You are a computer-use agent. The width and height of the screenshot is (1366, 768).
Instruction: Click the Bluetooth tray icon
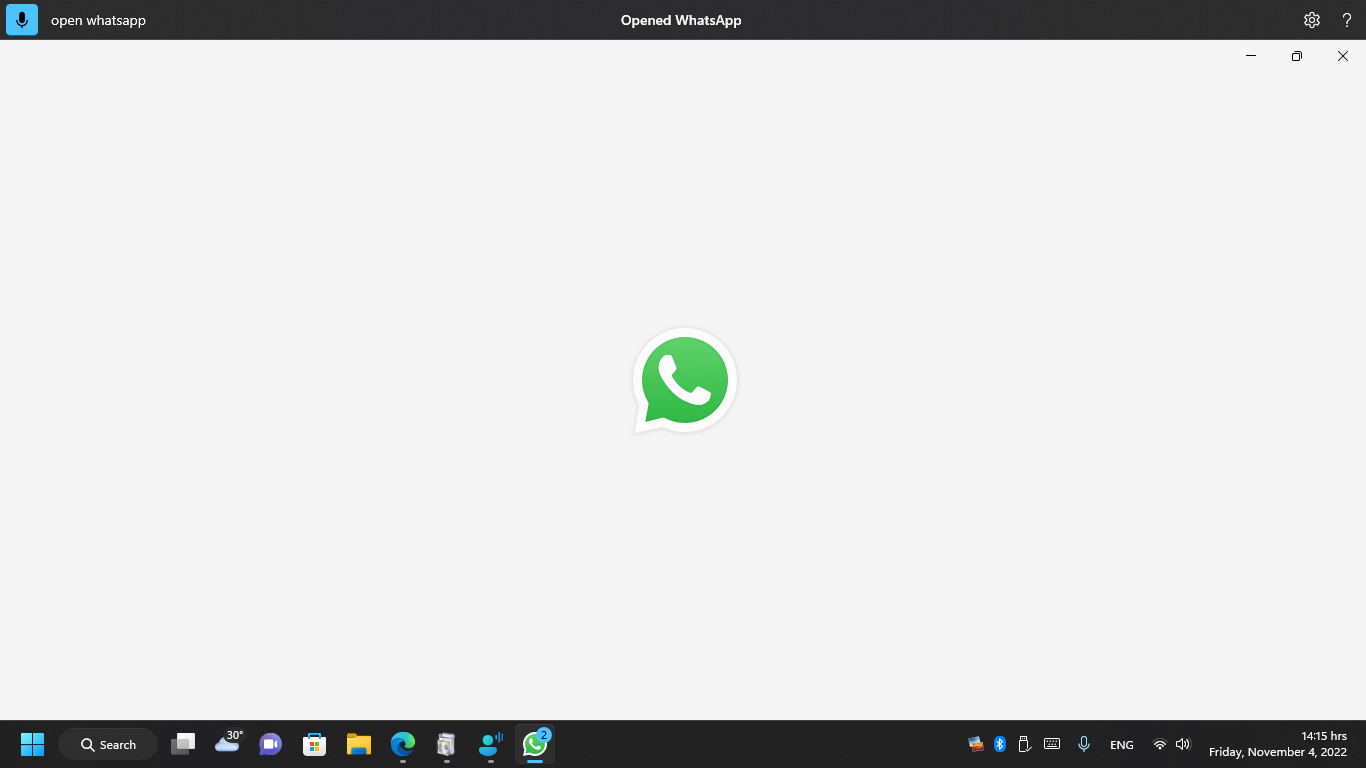[x=1000, y=744]
